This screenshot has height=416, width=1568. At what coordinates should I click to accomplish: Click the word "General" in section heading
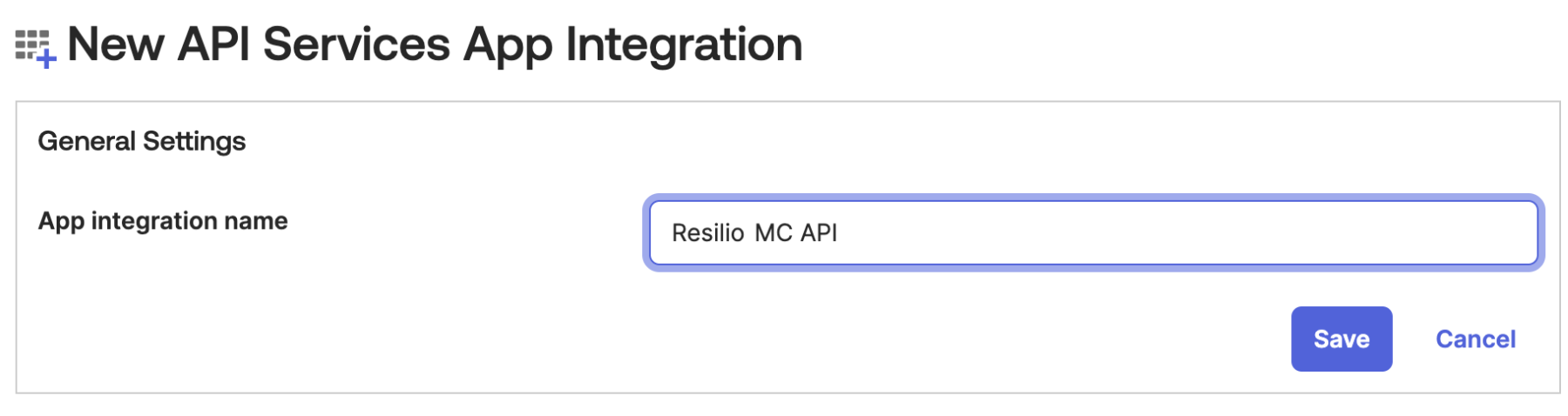point(87,141)
